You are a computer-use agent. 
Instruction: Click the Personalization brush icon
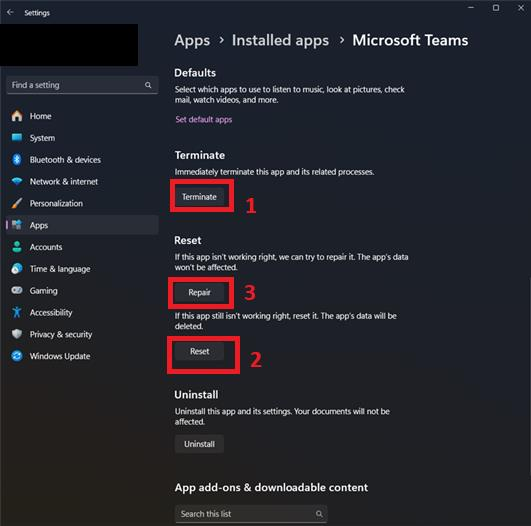pos(17,203)
